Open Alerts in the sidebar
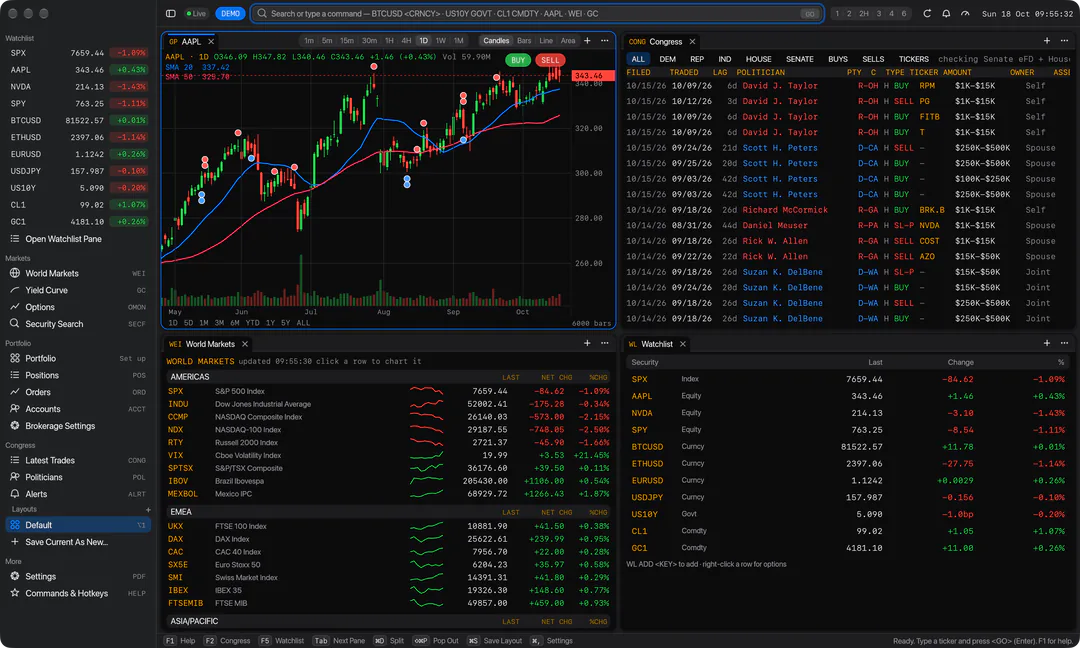Image resolution: width=1080 pixels, height=648 pixels. pos(77,494)
